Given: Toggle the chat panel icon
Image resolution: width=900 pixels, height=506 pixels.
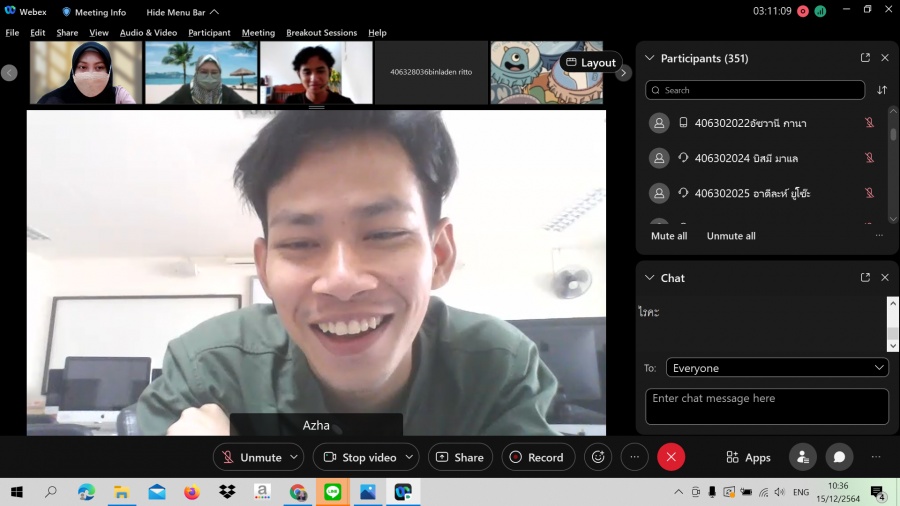Looking at the screenshot, I should point(839,457).
